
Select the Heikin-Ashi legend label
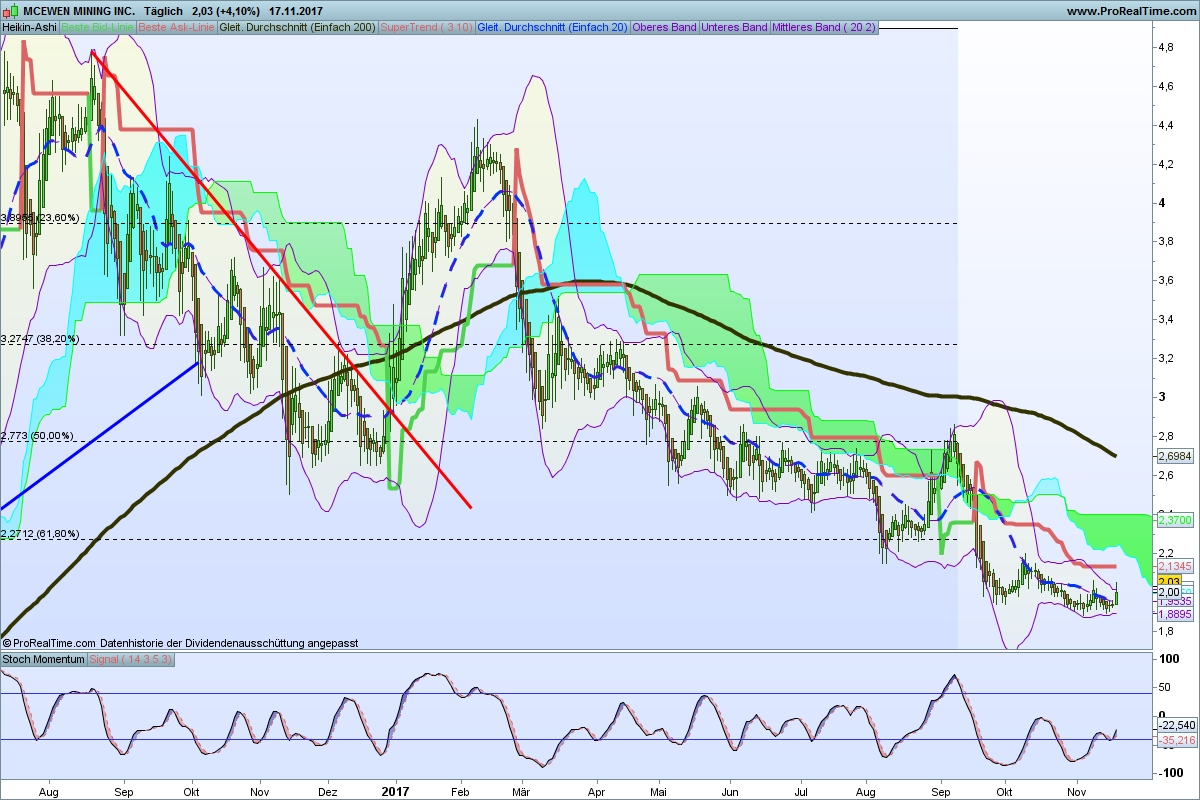pos(30,27)
